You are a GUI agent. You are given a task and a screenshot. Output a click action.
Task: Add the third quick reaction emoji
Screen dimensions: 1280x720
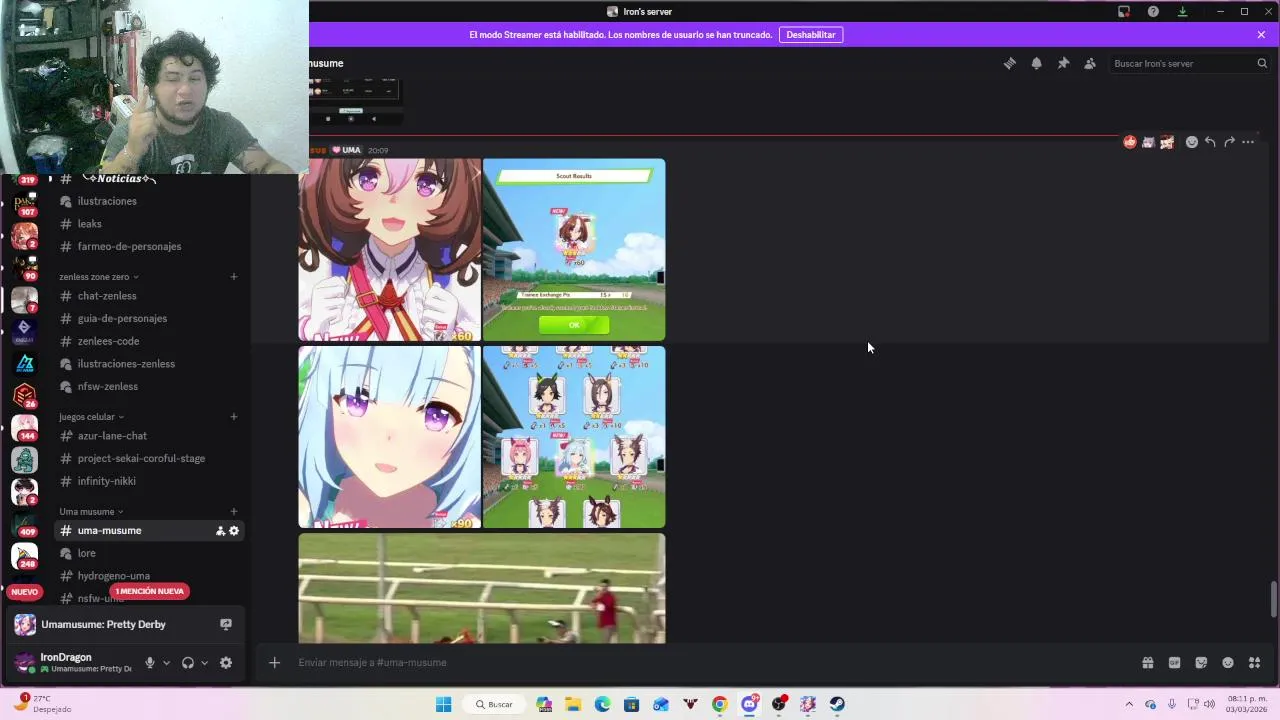point(1167,142)
